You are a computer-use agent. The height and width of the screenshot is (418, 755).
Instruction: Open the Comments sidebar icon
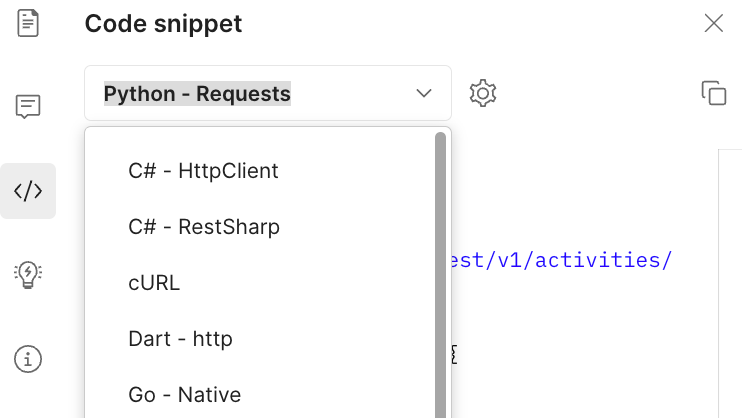28,106
